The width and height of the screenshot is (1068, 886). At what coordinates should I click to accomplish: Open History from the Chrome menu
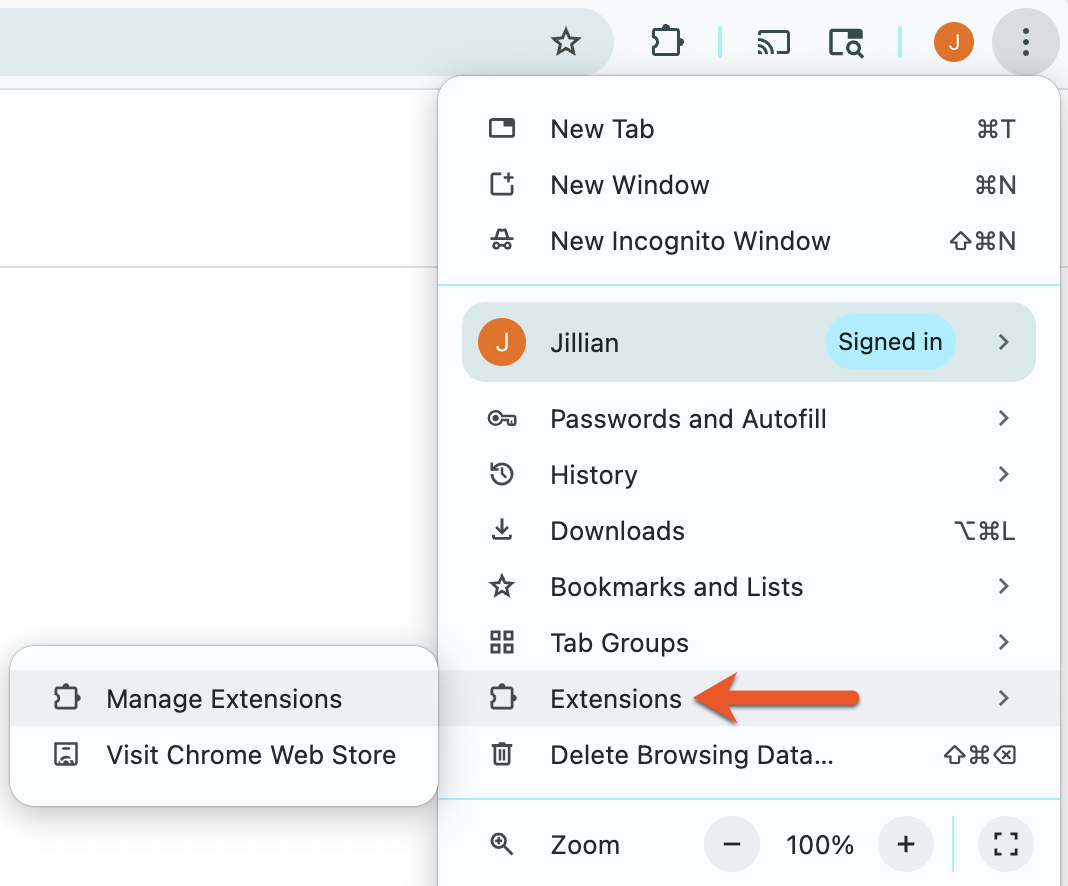coord(593,475)
